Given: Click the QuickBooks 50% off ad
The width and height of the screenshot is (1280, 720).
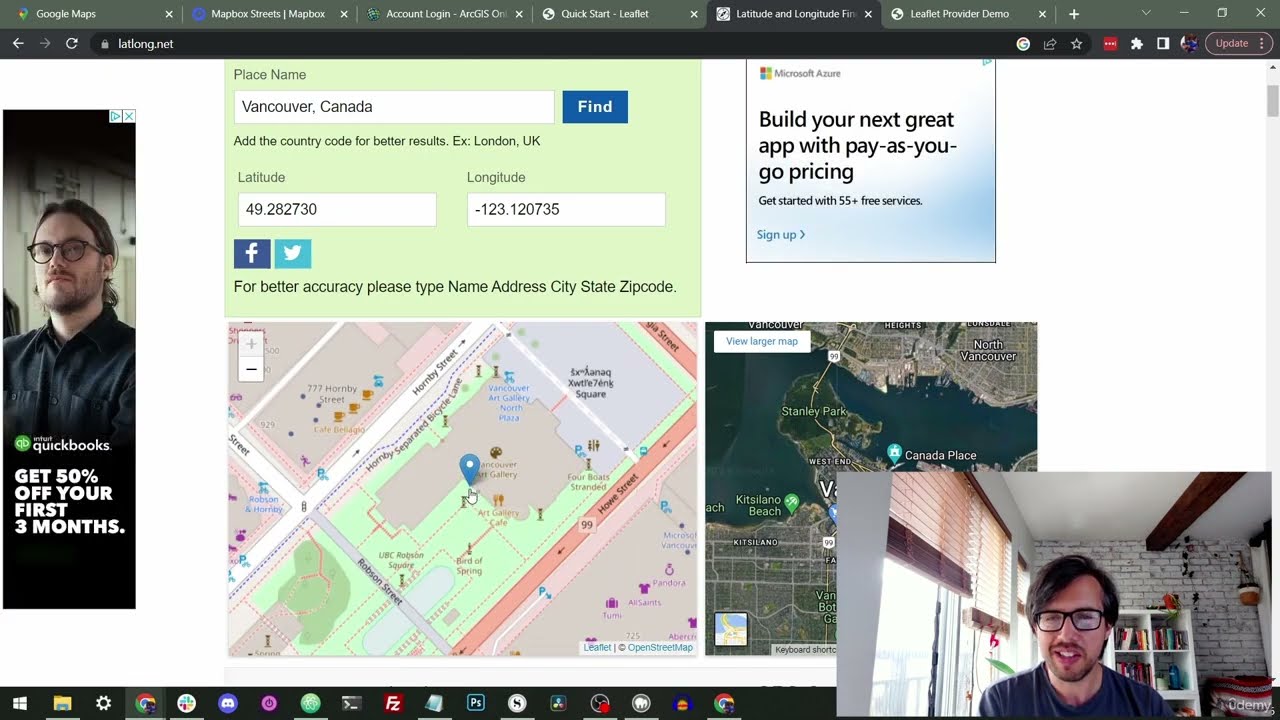Looking at the screenshot, I should point(69,359).
